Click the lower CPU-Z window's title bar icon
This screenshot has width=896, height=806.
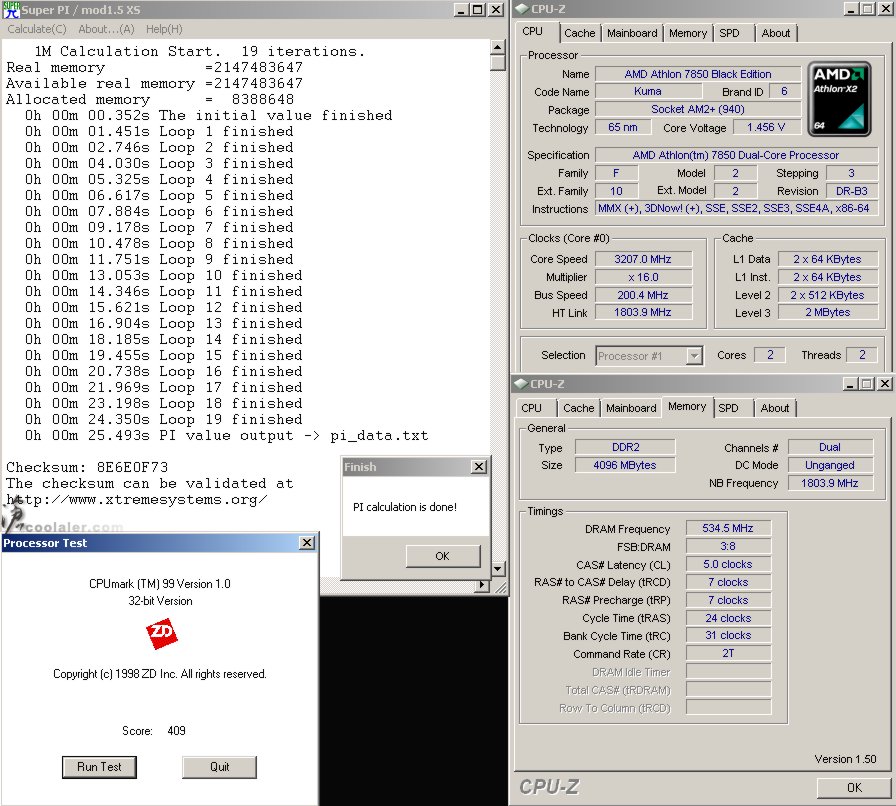pyautogui.click(x=521, y=384)
